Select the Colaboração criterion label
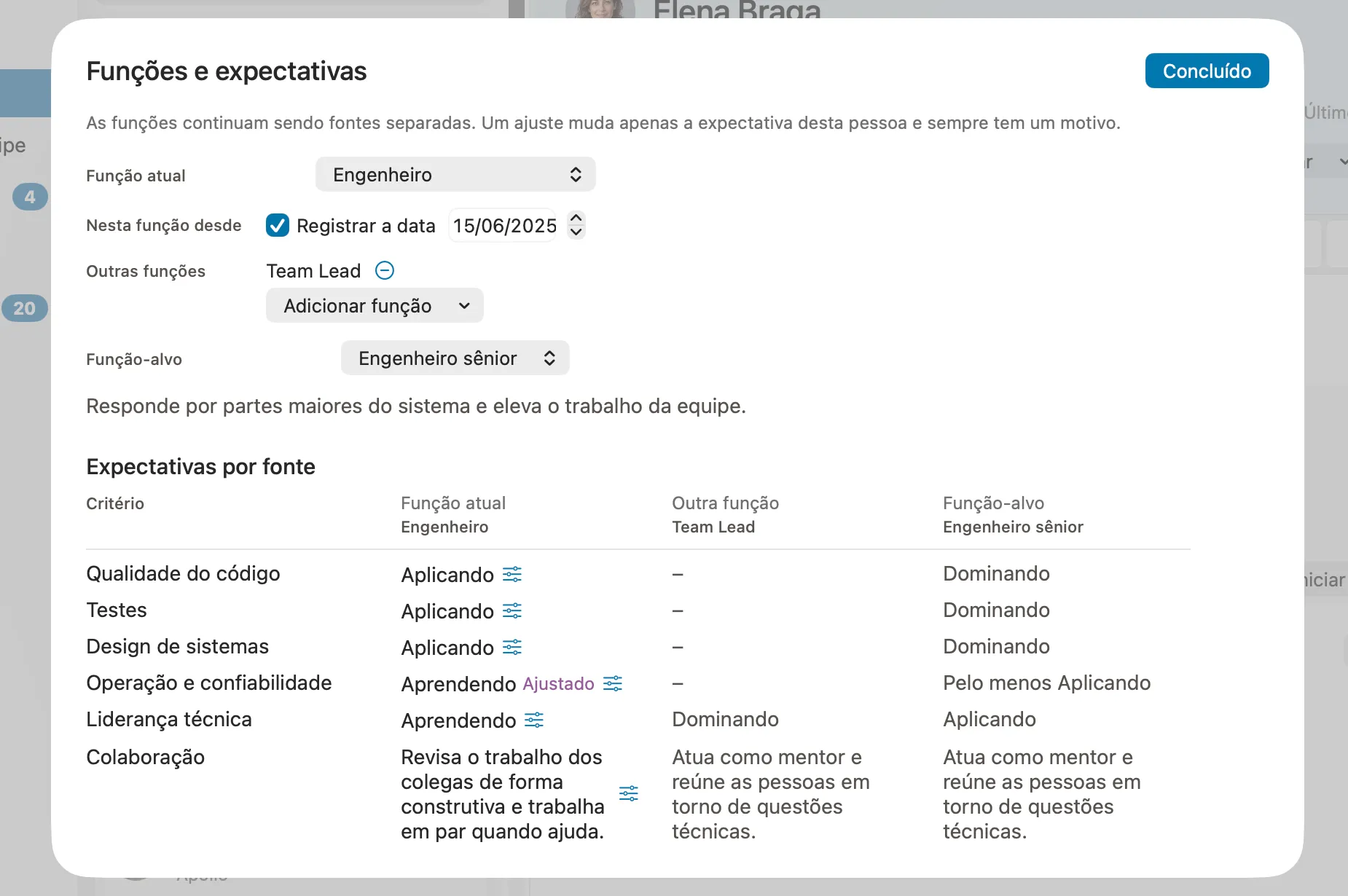The height and width of the screenshot is (896, 1348). click(145, 758)
